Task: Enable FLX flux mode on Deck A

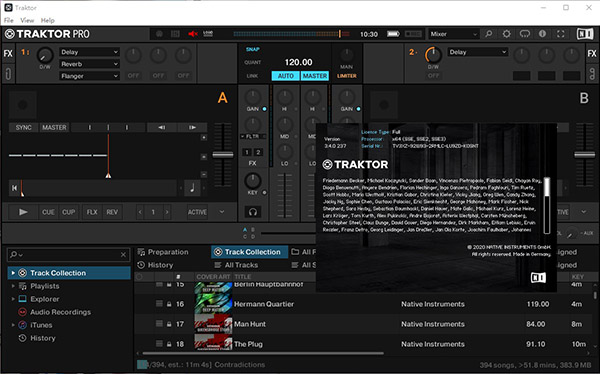Action: (x=92, y=212)
